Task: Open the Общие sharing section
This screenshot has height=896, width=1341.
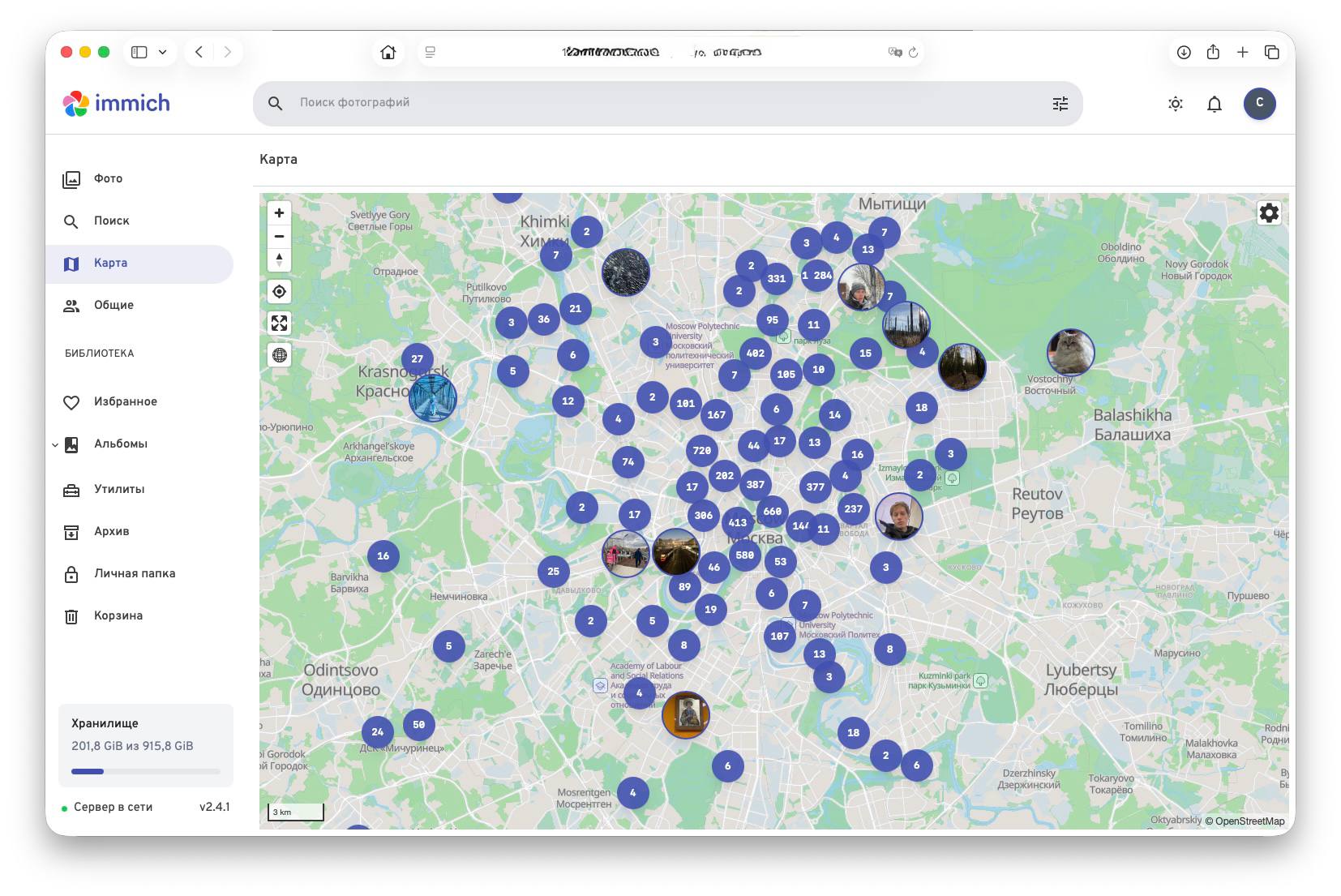Action: click(x=139, y=306)
